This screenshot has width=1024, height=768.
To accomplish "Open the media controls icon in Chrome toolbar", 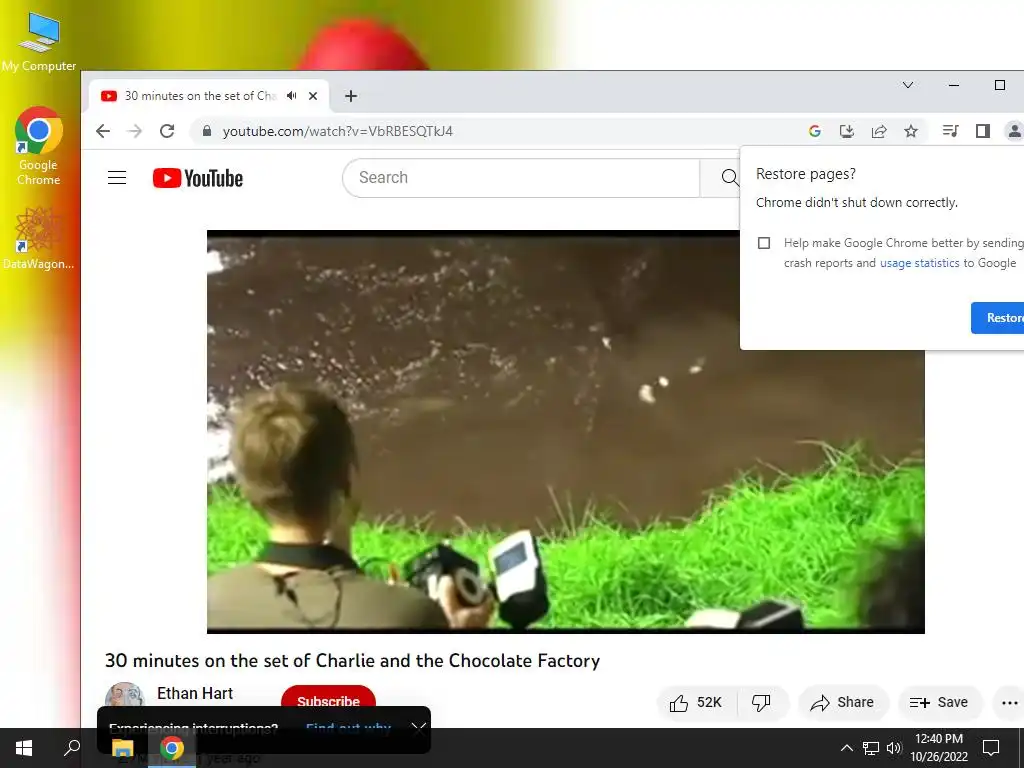I will (950, 131).
